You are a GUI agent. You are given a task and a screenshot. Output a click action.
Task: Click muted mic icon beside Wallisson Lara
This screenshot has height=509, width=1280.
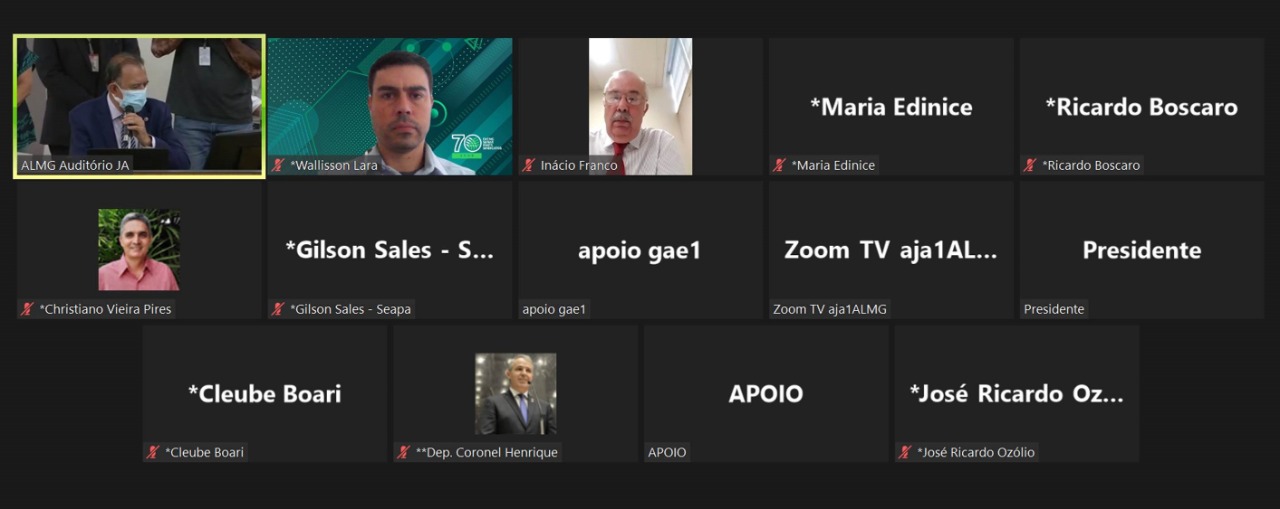277,165
